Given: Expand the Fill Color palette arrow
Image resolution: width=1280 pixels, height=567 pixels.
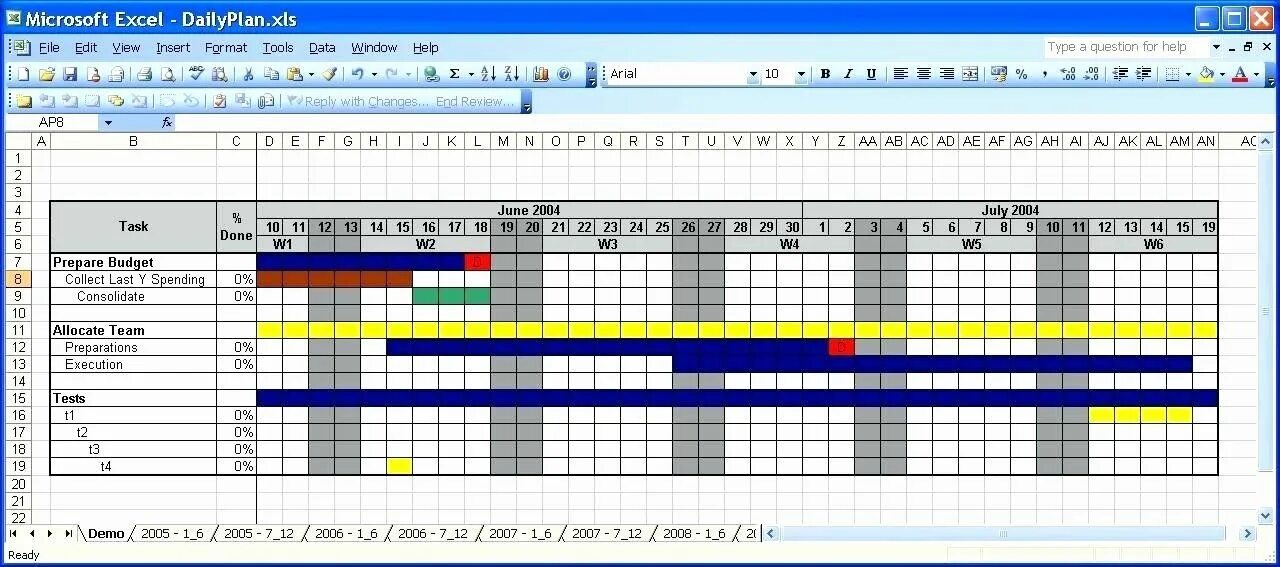Looking at the screenshot, I should [x=1222, y=74].
